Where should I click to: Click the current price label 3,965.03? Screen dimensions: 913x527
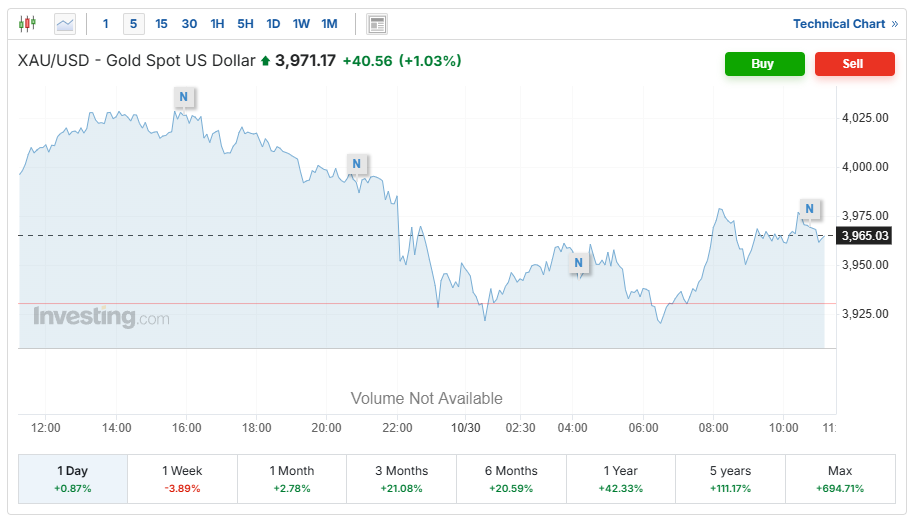click(x=866, y=236)
